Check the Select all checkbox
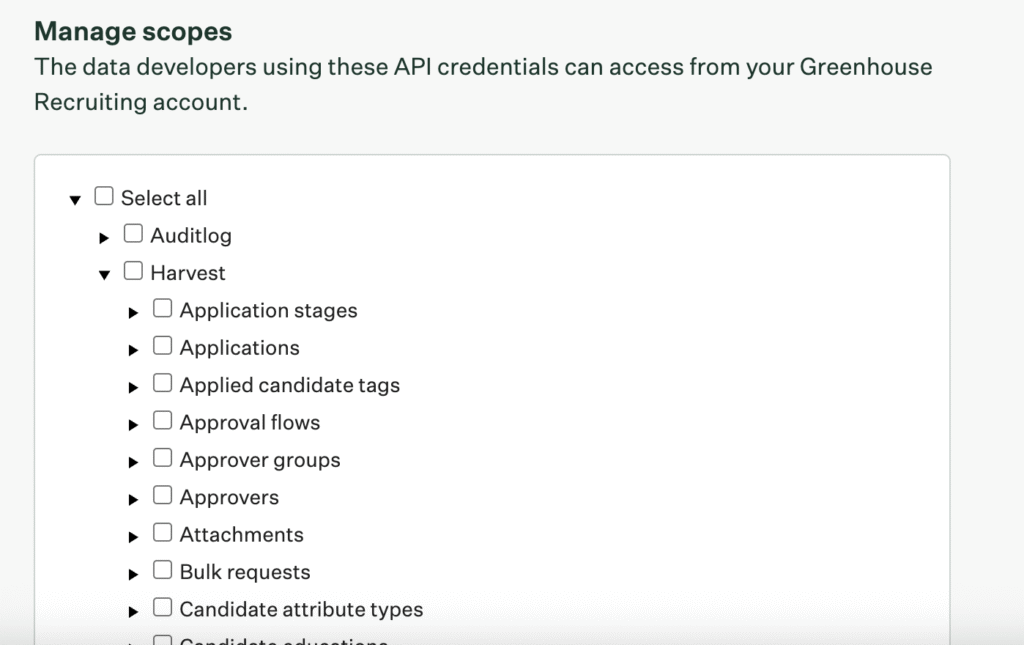 tap(104, 197)
